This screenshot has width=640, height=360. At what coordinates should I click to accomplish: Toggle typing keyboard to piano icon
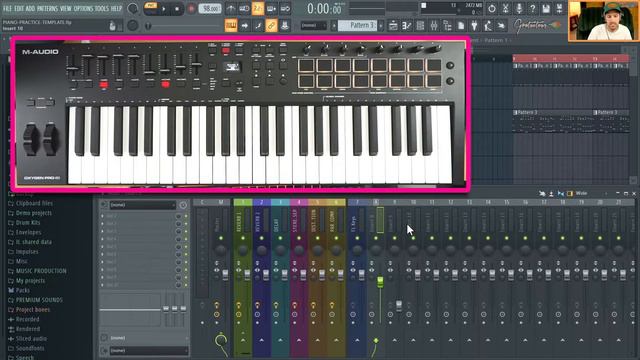click(x=231, y=26)
